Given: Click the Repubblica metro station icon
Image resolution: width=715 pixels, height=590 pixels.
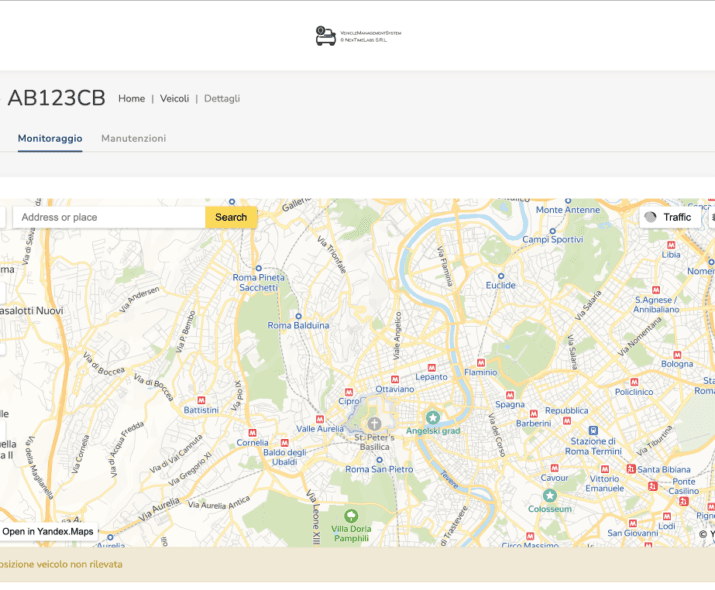Looking at the screenshot, I should (x=567, y=421).
